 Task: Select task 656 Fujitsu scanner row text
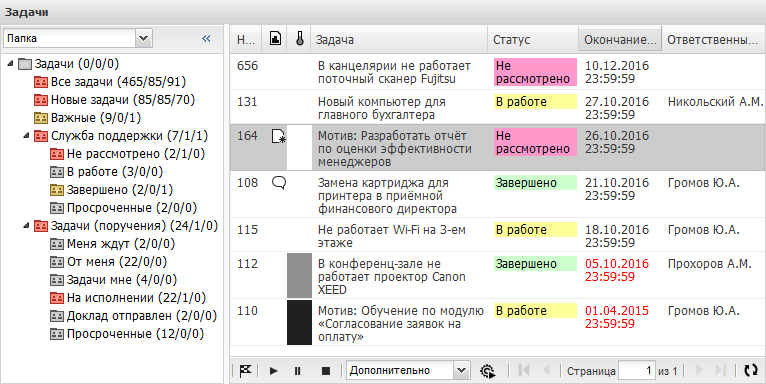(x=394, y=72)
